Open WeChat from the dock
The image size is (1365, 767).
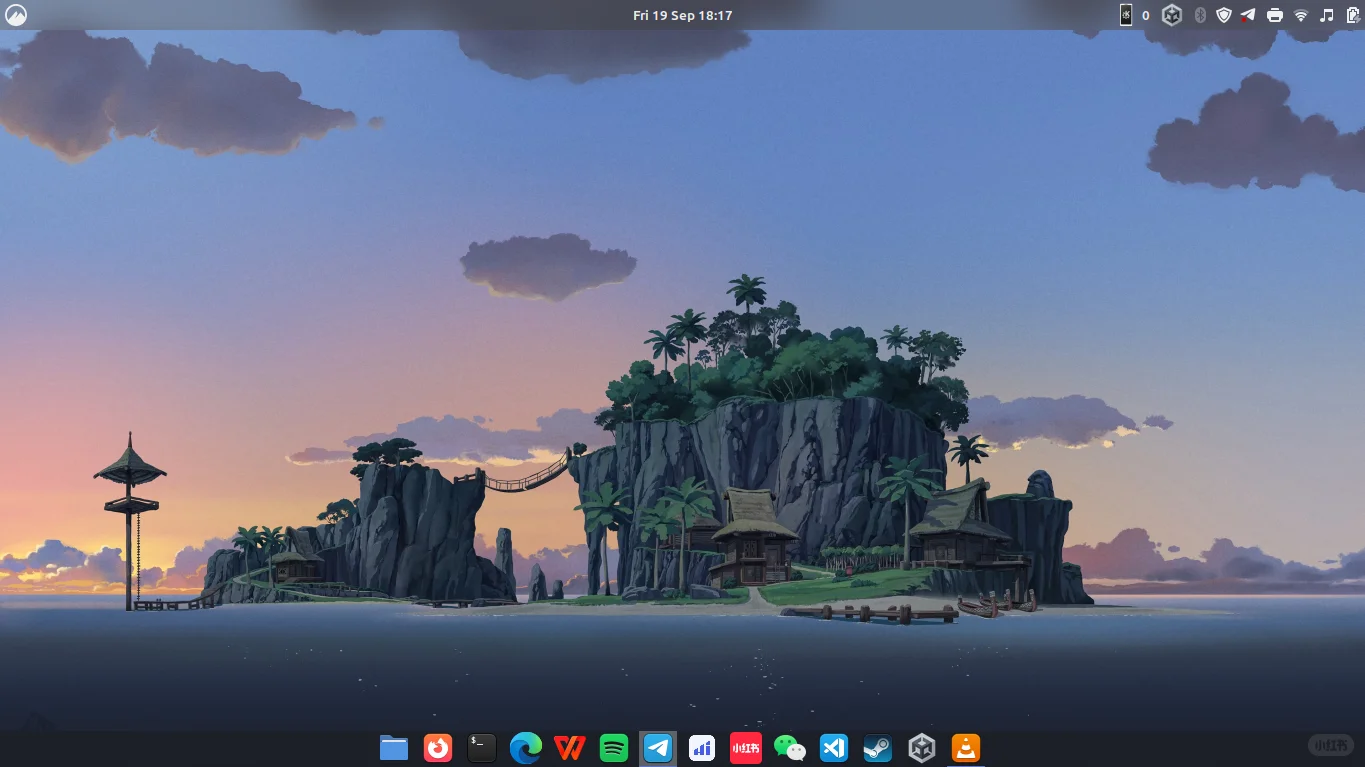click(789, 747)
